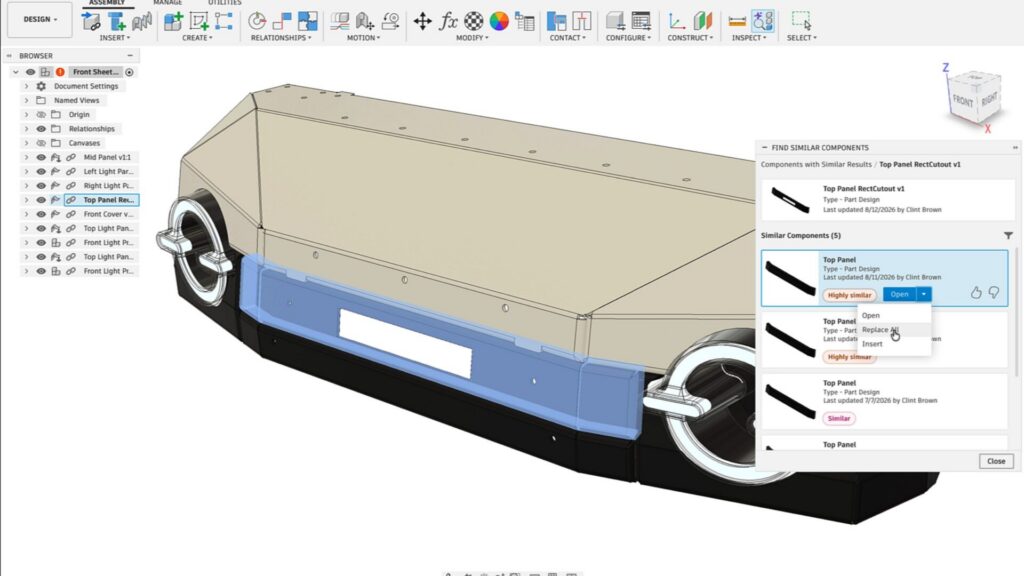Show the hidden Origin folder
Viewport: 1024px width, 576px height.
click(41, 114)
